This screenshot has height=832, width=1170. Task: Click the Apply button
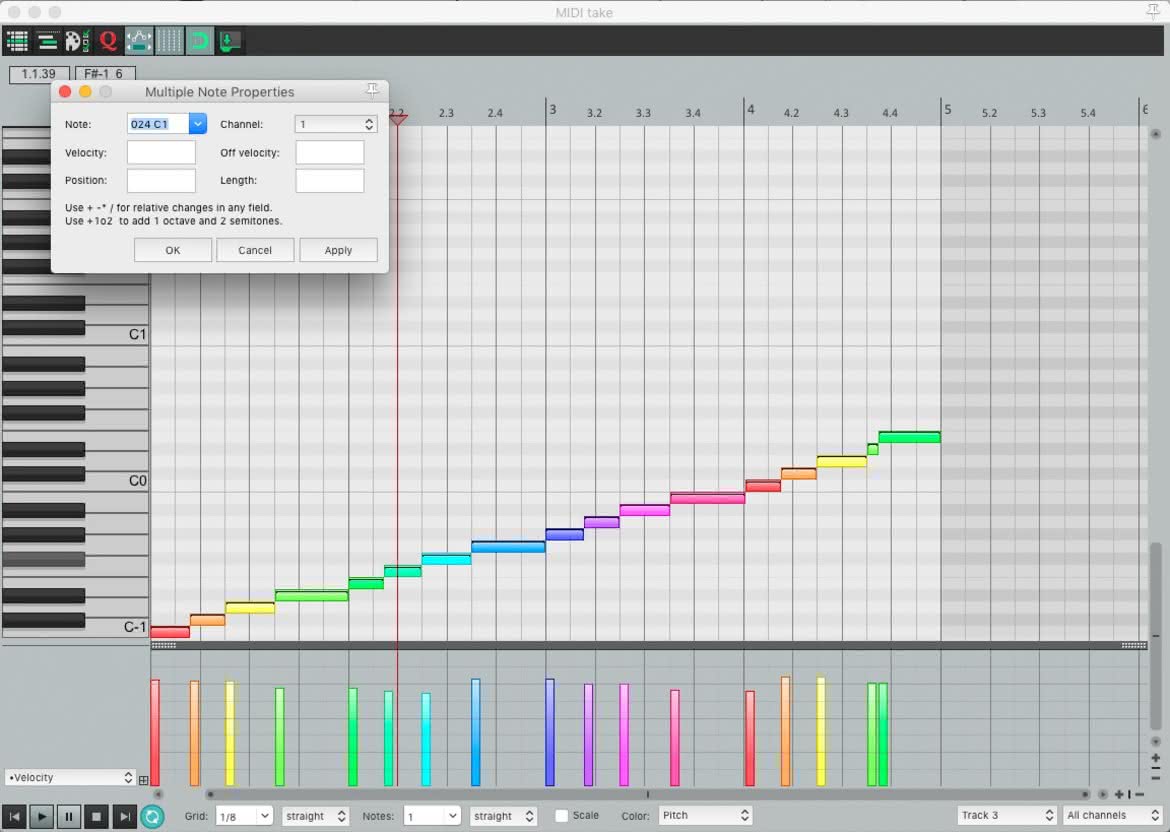tap(338, 250)
